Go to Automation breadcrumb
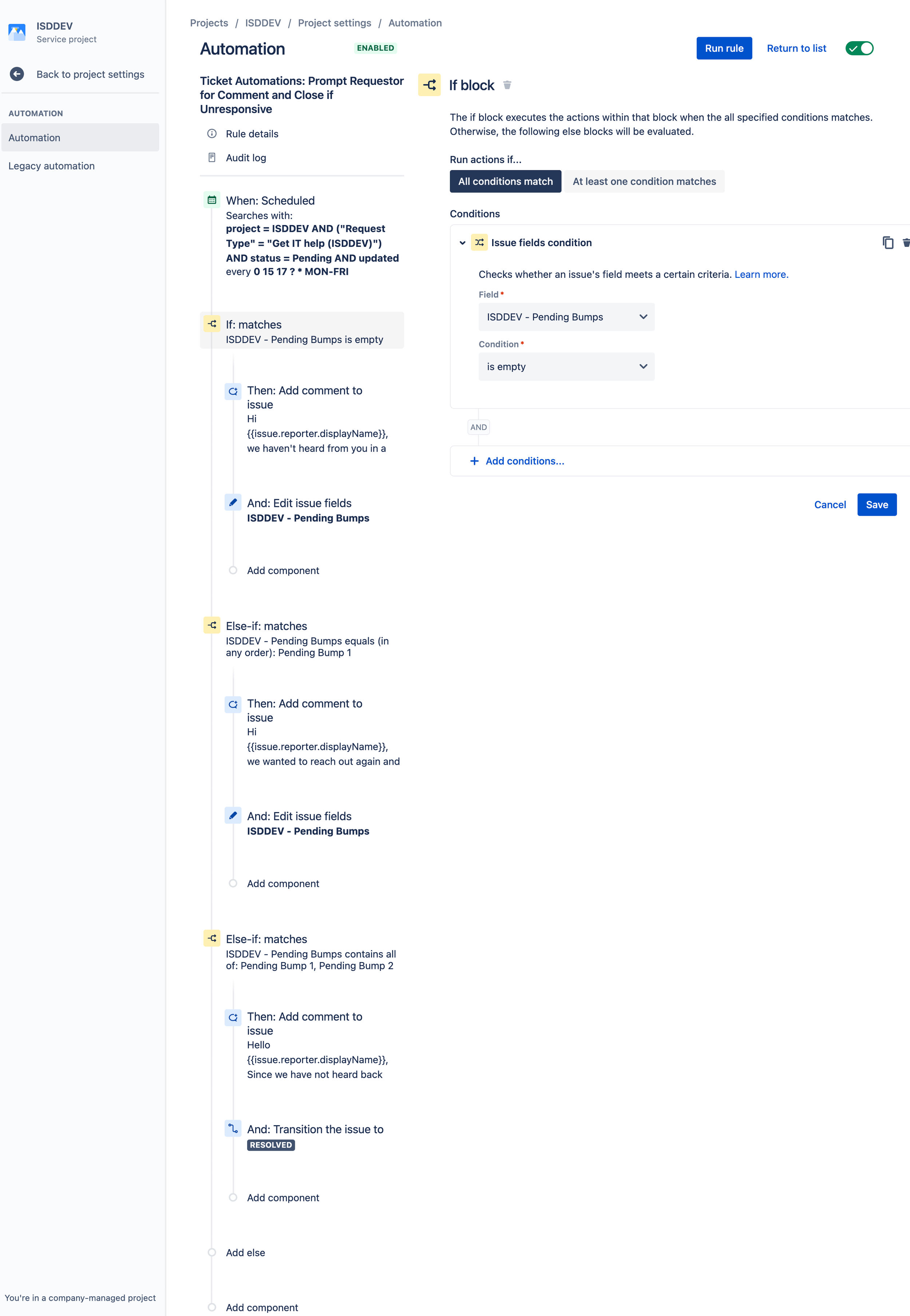Image resolution: width=910 pixels, height=1316 pixels. tap(415, 23)
